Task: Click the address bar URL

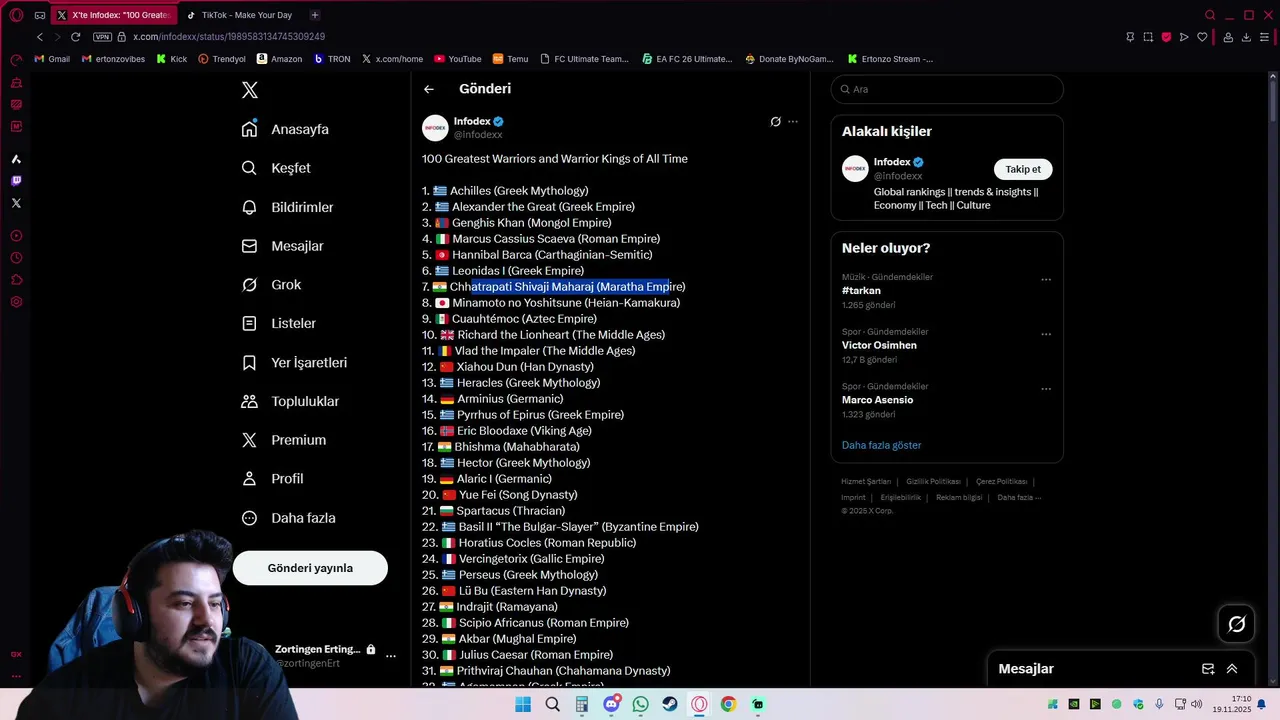Action: 229,37
